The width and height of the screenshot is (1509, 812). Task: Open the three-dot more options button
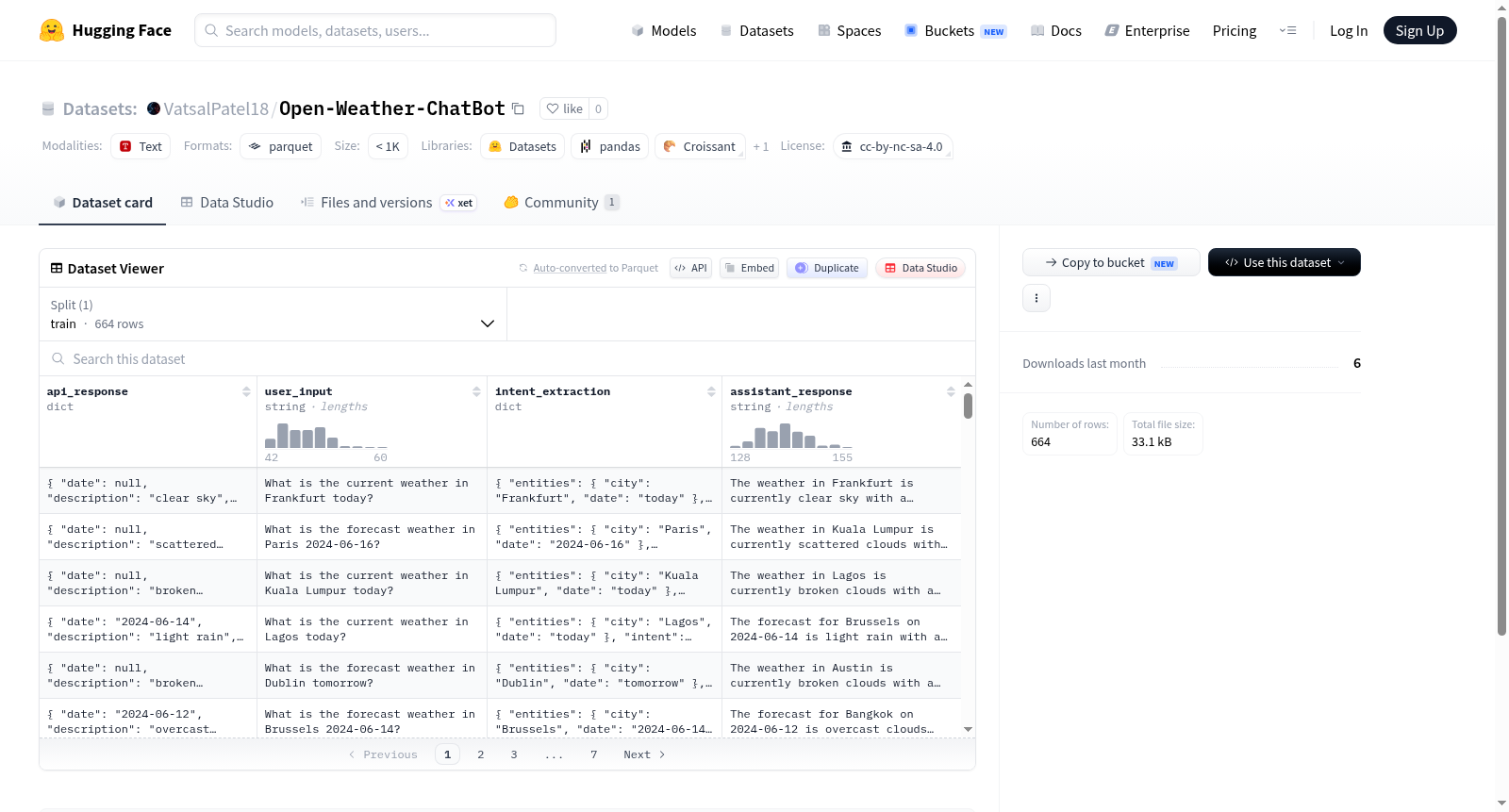tap(1036, 298)
